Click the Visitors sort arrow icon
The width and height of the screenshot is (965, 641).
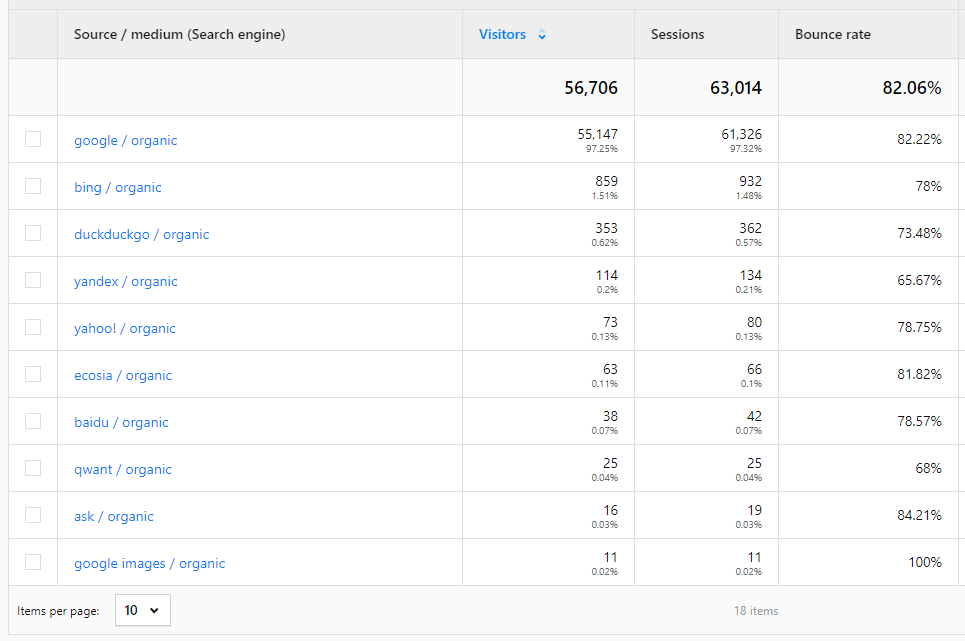tap(542, 35)
